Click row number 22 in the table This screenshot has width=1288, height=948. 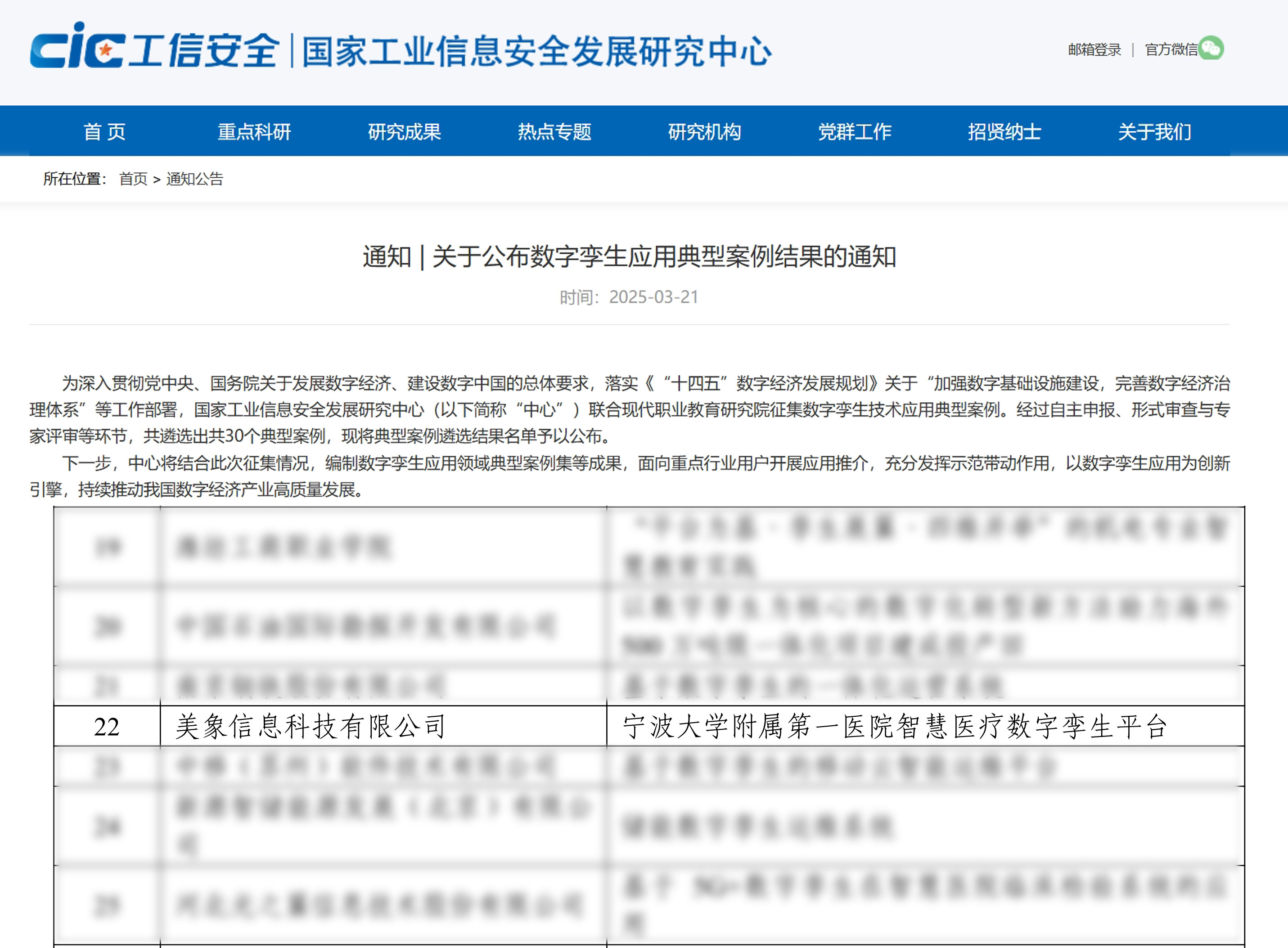coord(107,727)
